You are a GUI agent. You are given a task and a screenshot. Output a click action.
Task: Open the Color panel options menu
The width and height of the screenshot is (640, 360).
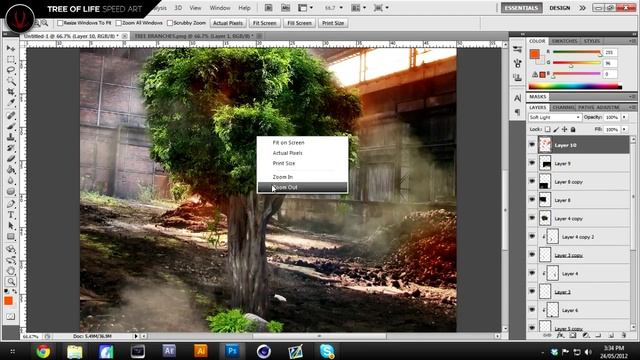click(x=632, y=41)
